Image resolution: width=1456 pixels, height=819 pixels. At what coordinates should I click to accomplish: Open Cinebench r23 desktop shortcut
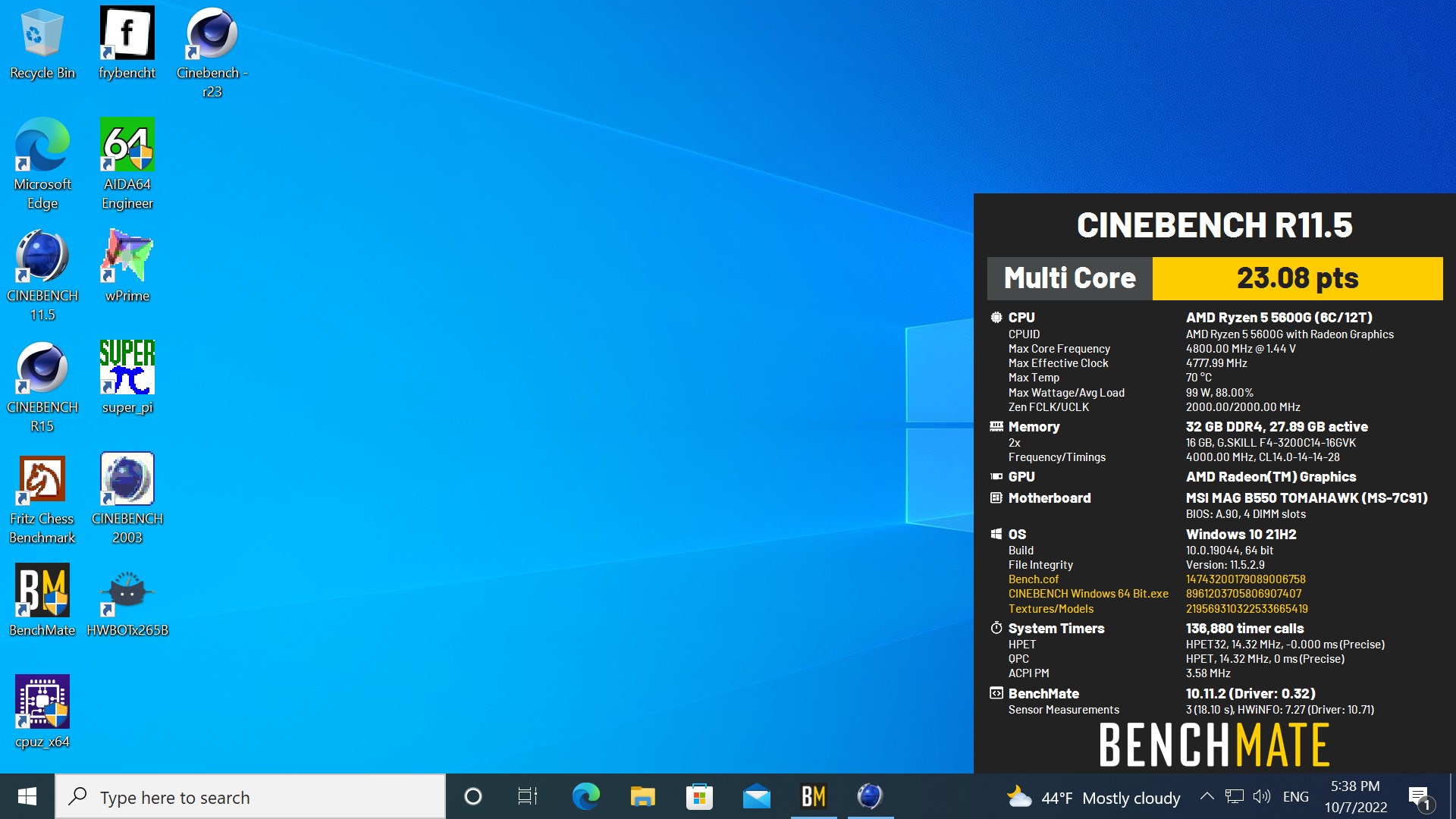[212, 53]
